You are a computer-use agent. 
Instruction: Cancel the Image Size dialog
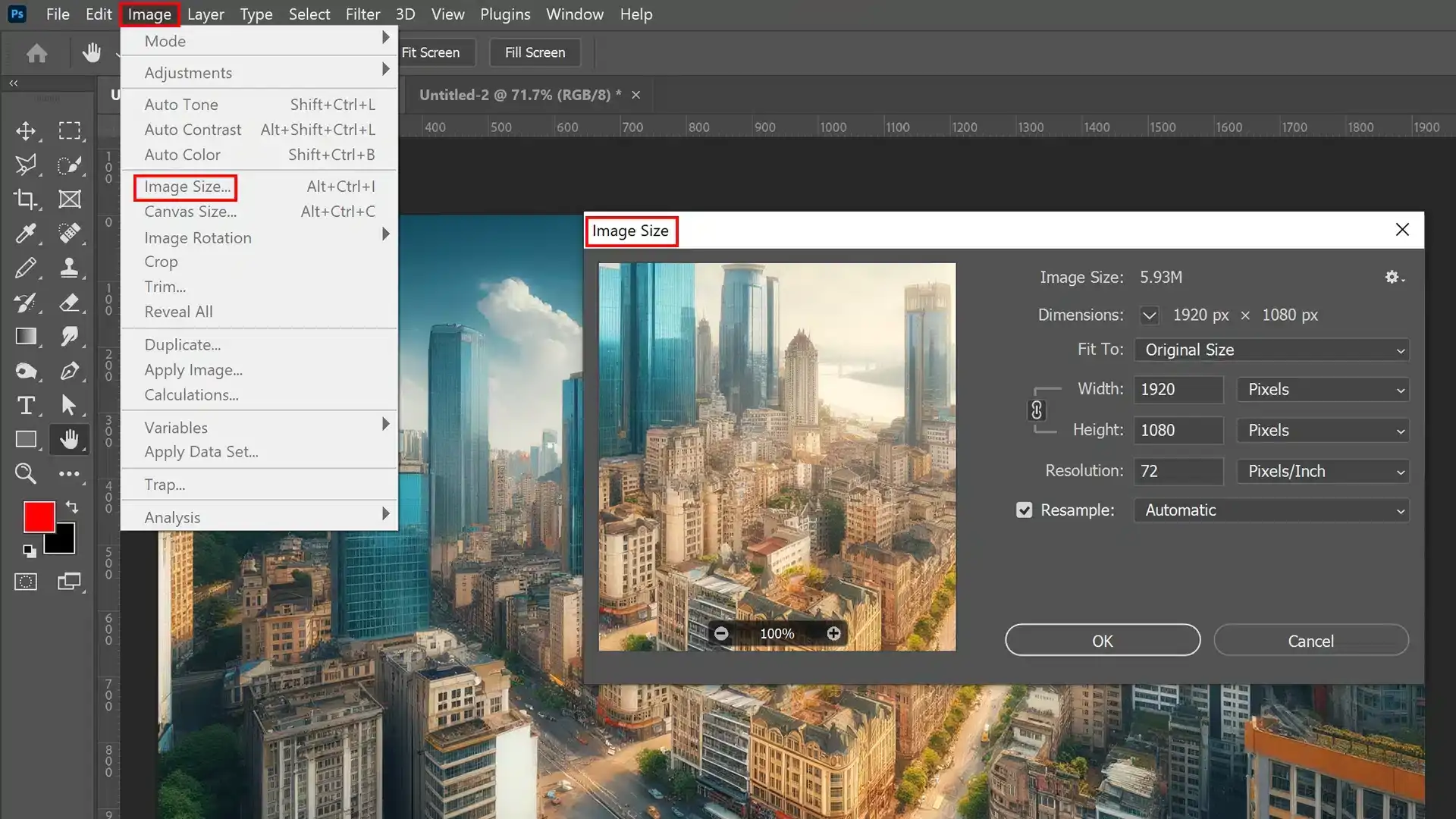[1311, 641]
